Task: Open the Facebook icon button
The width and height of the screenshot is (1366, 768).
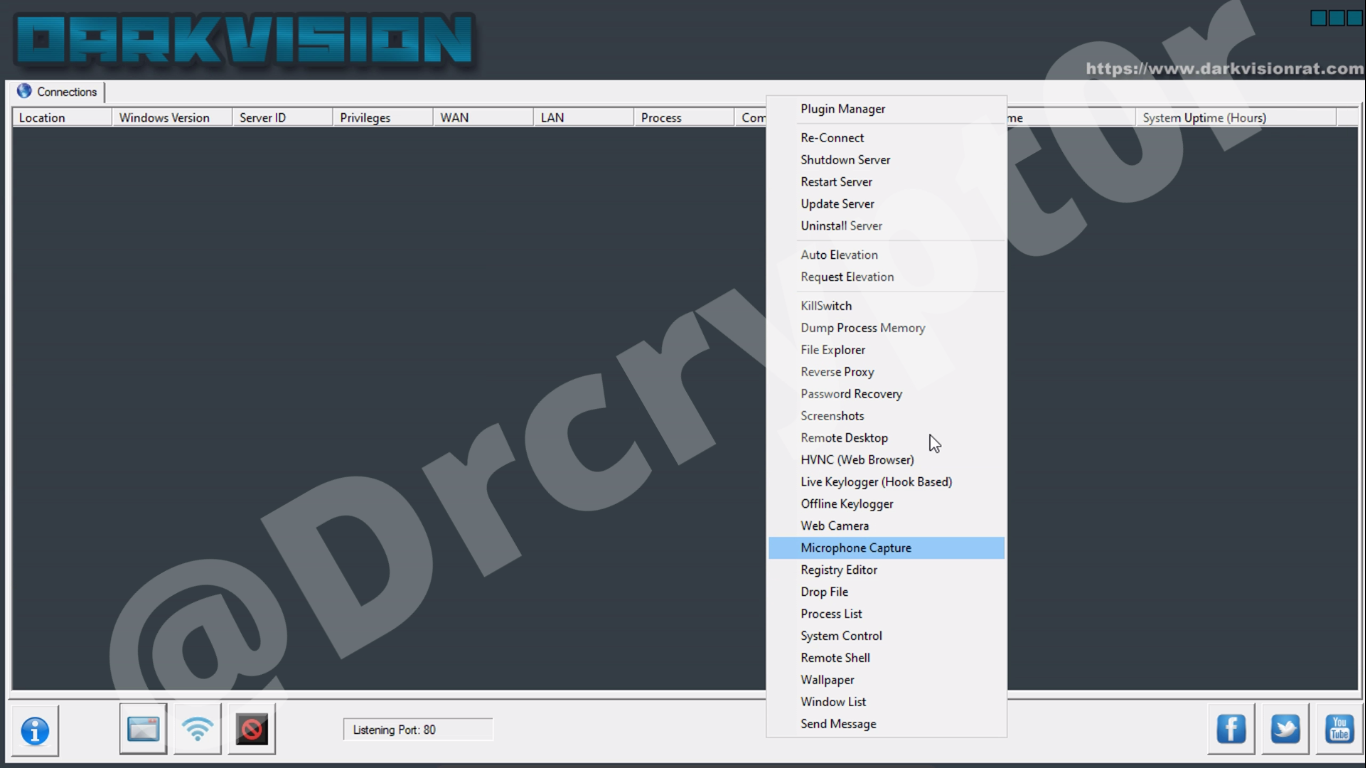Action: 1231,729
